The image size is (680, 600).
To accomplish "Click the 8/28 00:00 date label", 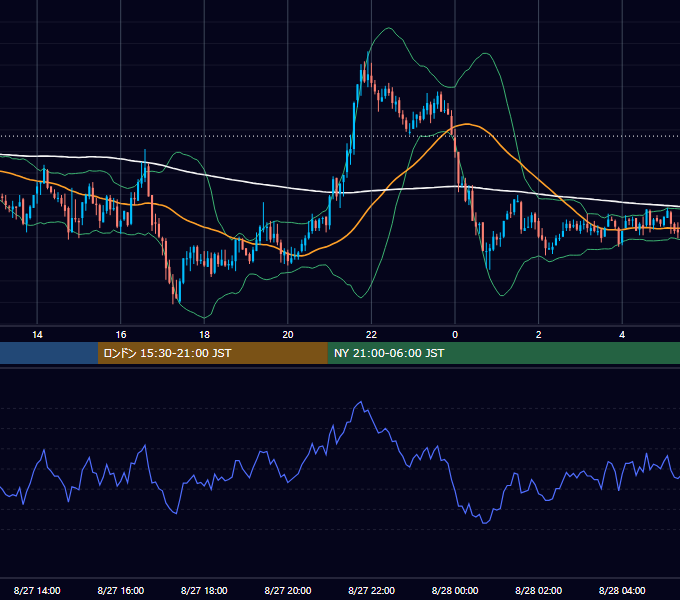I will [455, 590].
